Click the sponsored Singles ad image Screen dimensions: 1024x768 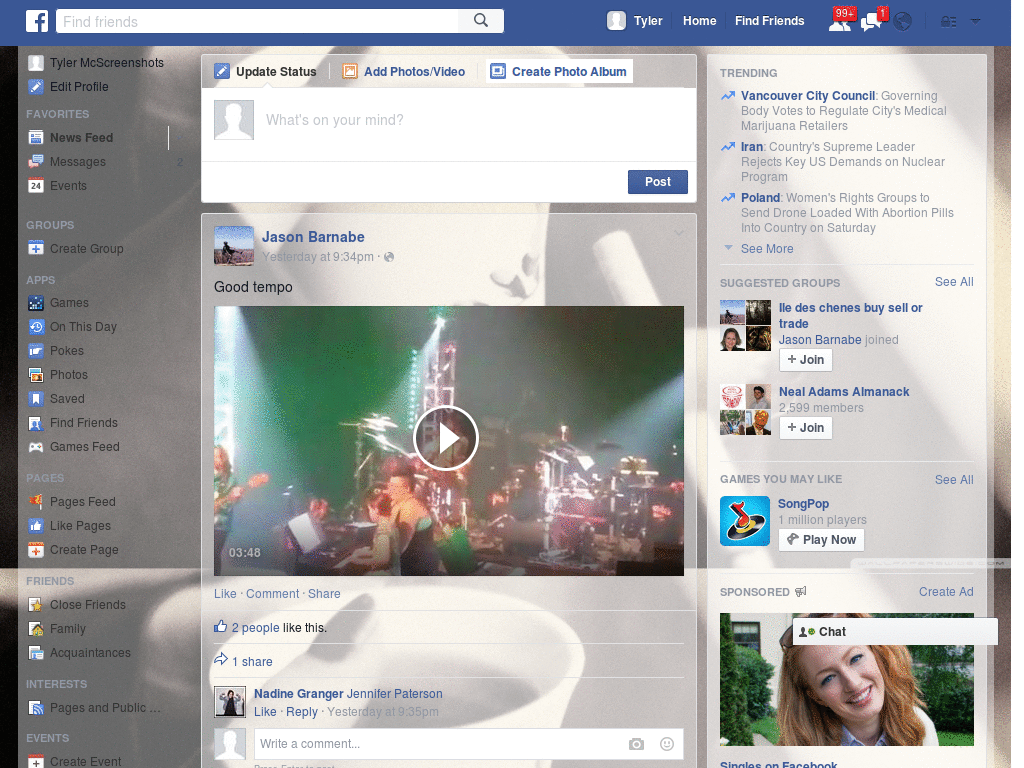tap(846, 679)
